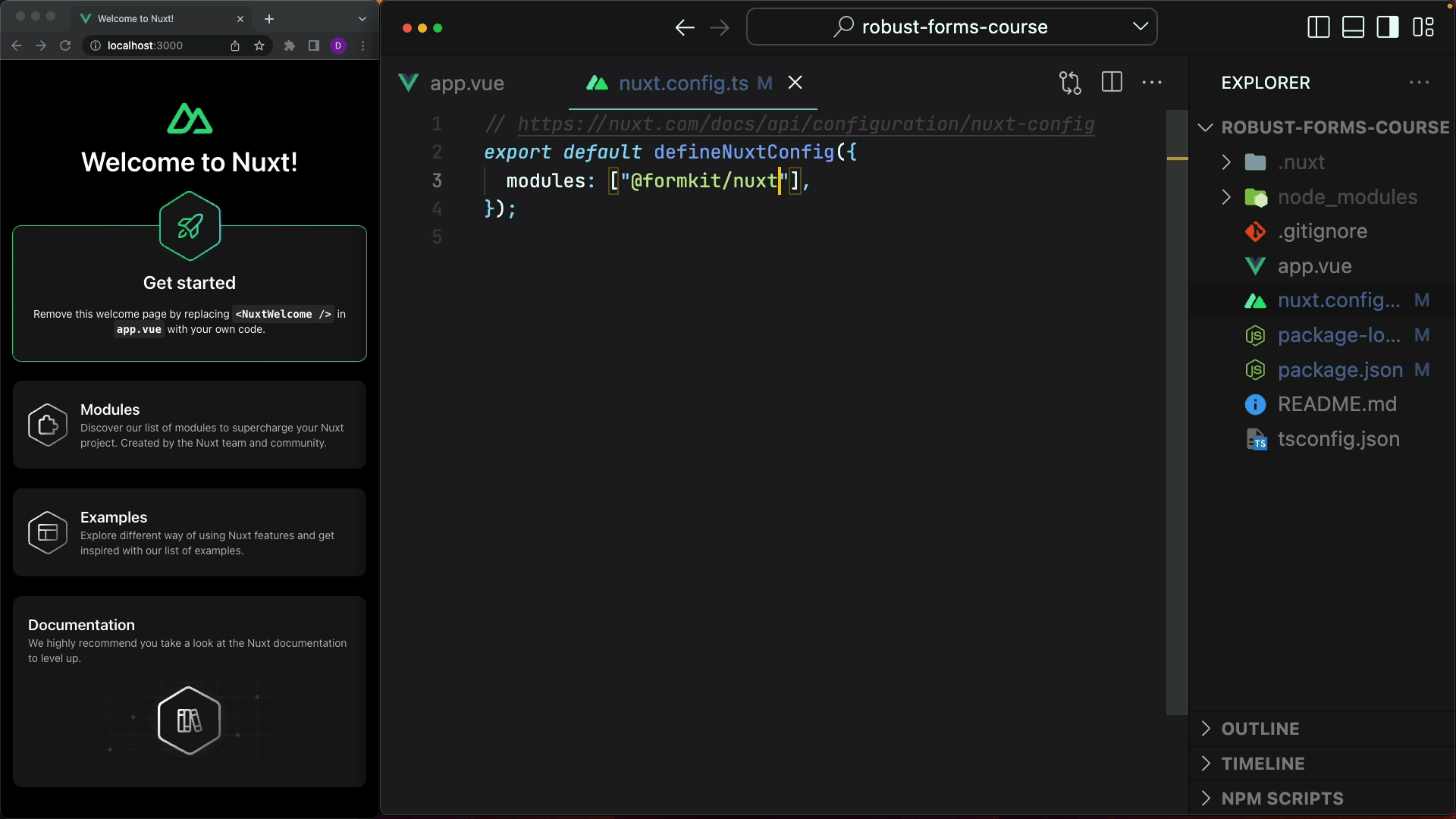Open the browser profile avatar D
This screenshot has height=819, width=1456.
pyautogui.click(x=338, y=45)
